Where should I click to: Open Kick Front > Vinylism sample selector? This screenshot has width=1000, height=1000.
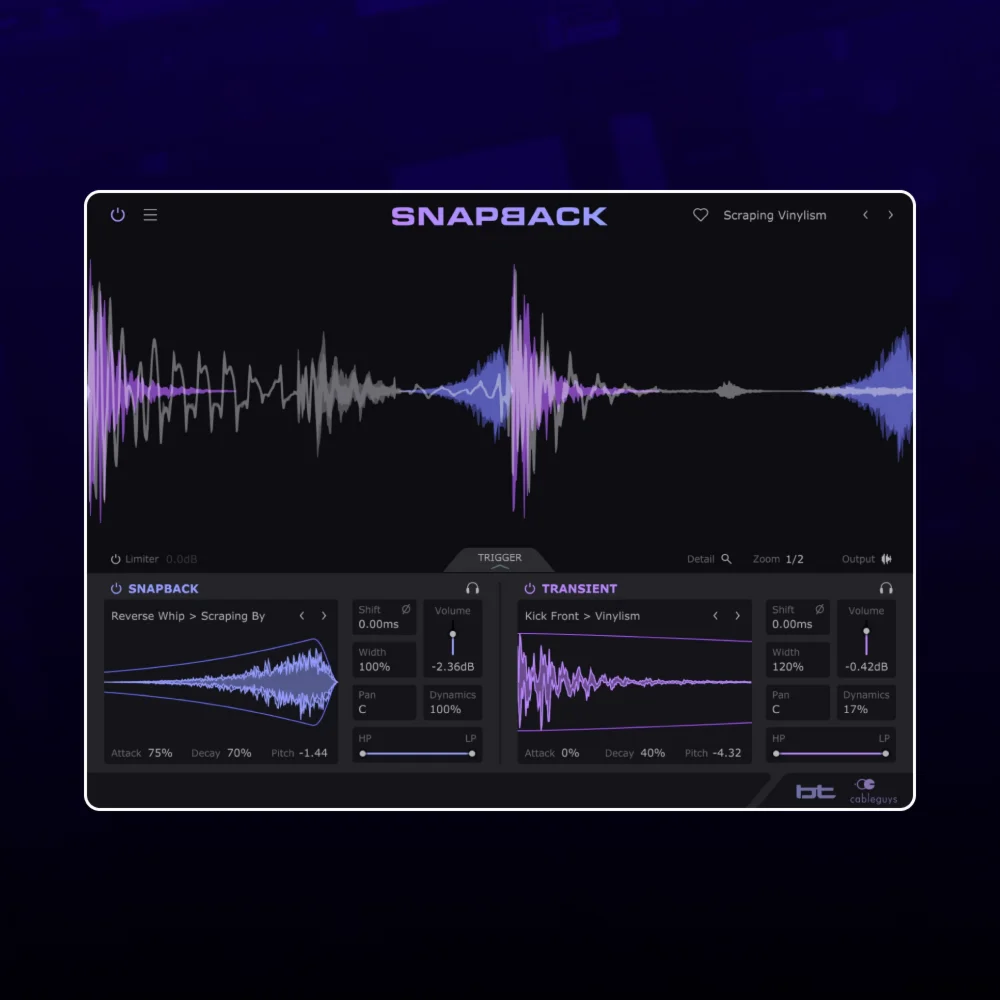coord(582,616)
